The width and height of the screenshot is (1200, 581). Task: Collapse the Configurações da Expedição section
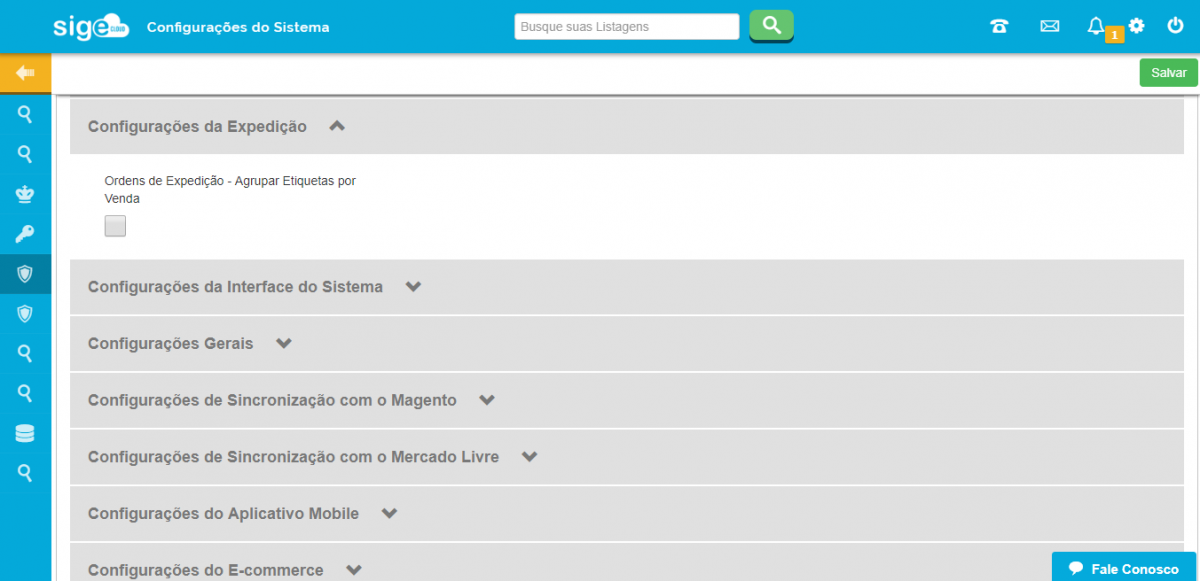[x=627, y=126]
